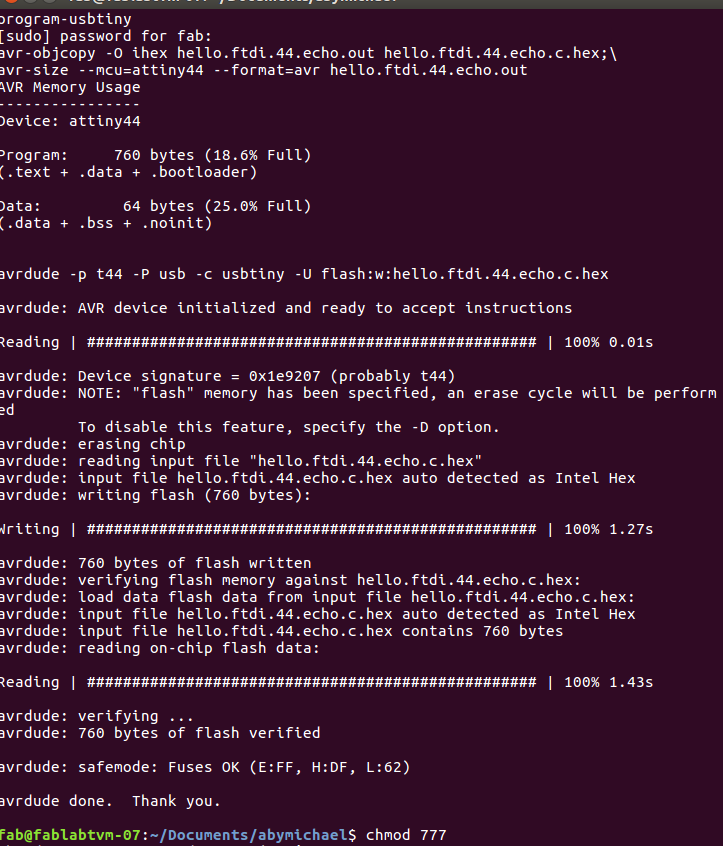Click the 'avrdude: erasing chip' line
This screenshot has height=846, width=723.
[93, 444]
